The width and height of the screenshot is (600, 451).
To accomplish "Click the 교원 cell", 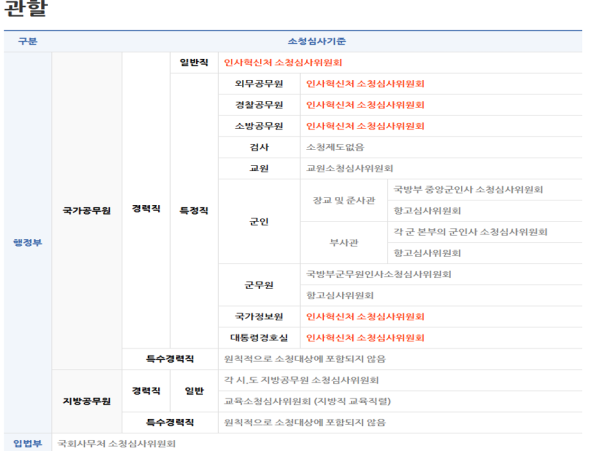I will coord(259,168).
